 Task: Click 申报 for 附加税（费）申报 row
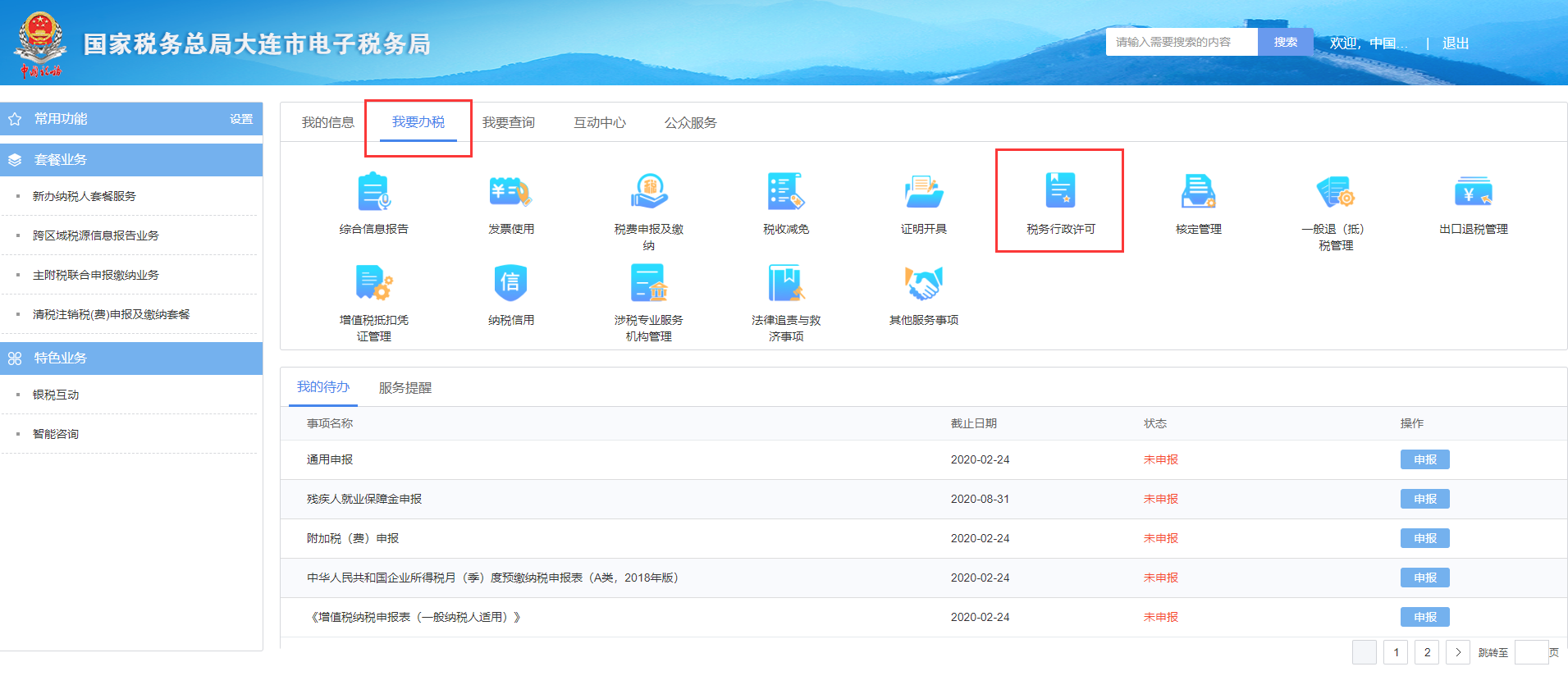click(1425, 538)
